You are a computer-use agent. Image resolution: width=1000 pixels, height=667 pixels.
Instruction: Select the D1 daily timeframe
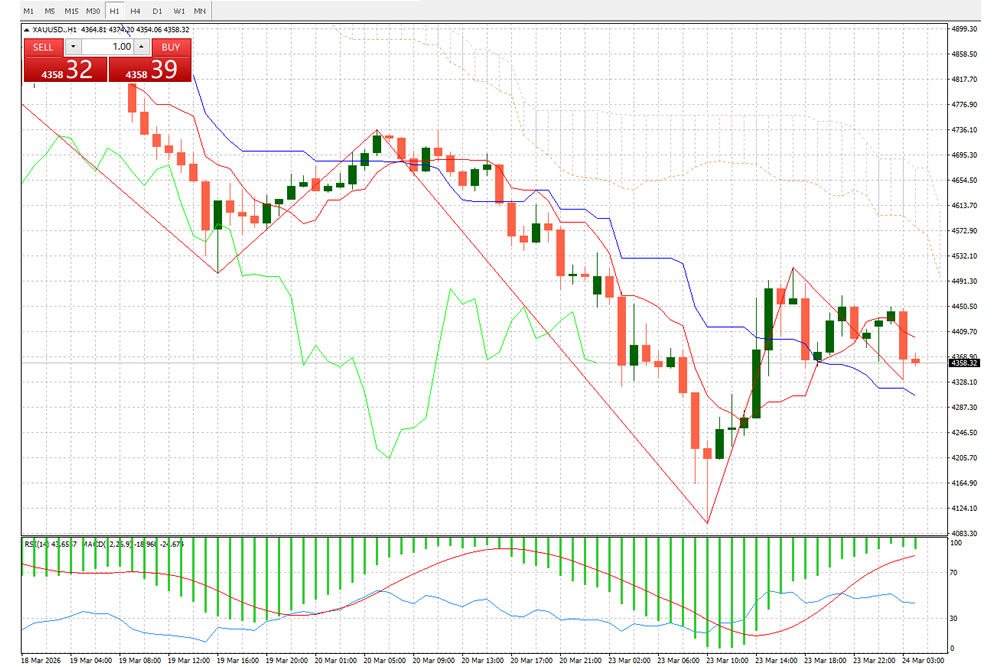157,10
